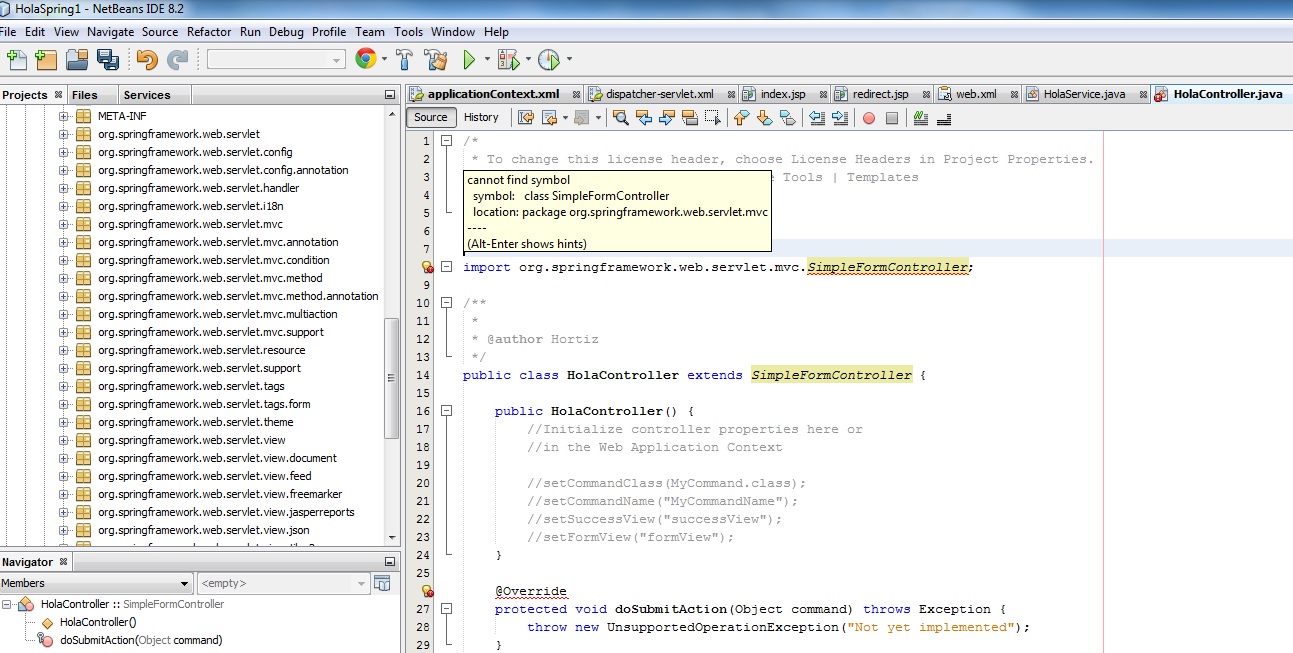Screen dimensions: 1293x653
Task: Open the Run Project dropdown arrow
Action: 487,60
